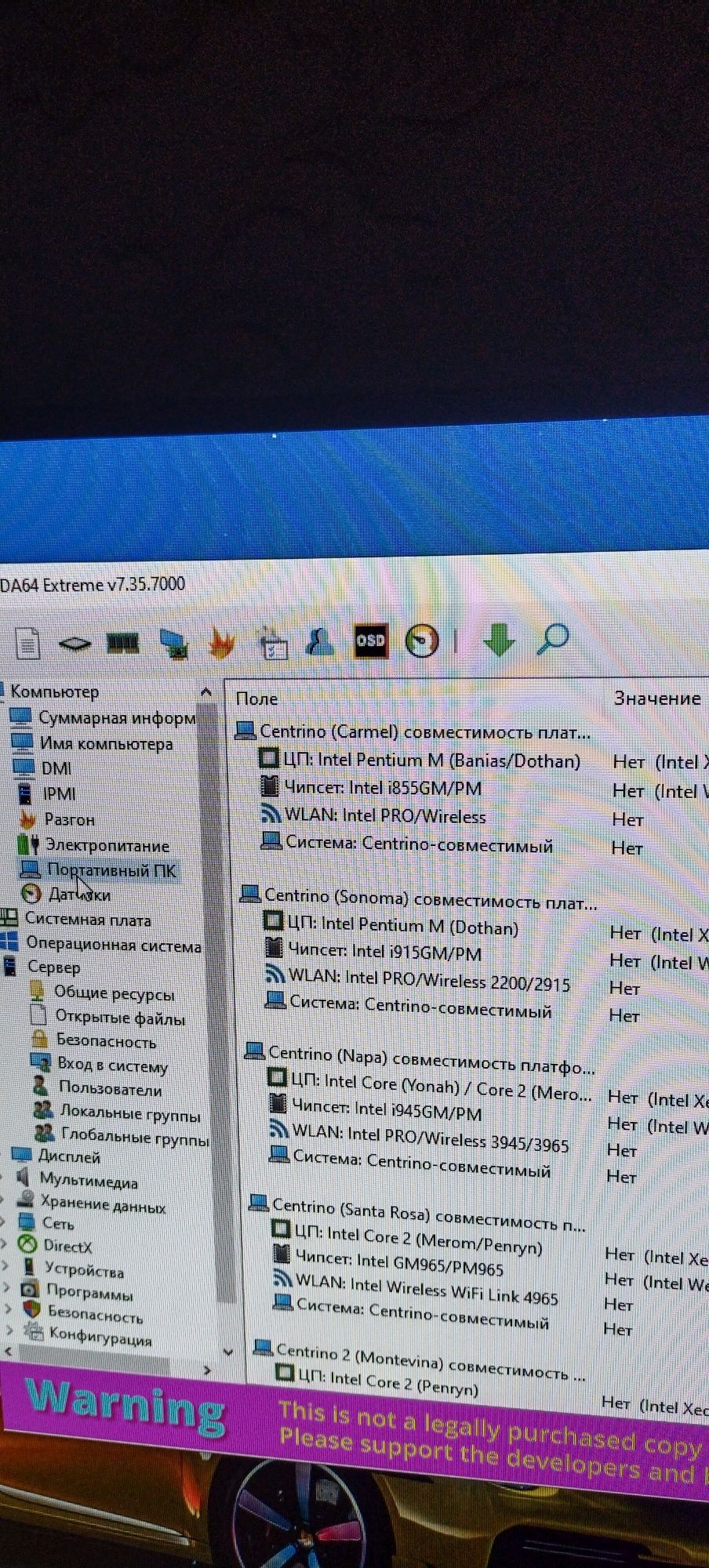Select Имя компьютера tree item
The width and height of the screenshot is (709, 1568).
(x=106, y=743)
